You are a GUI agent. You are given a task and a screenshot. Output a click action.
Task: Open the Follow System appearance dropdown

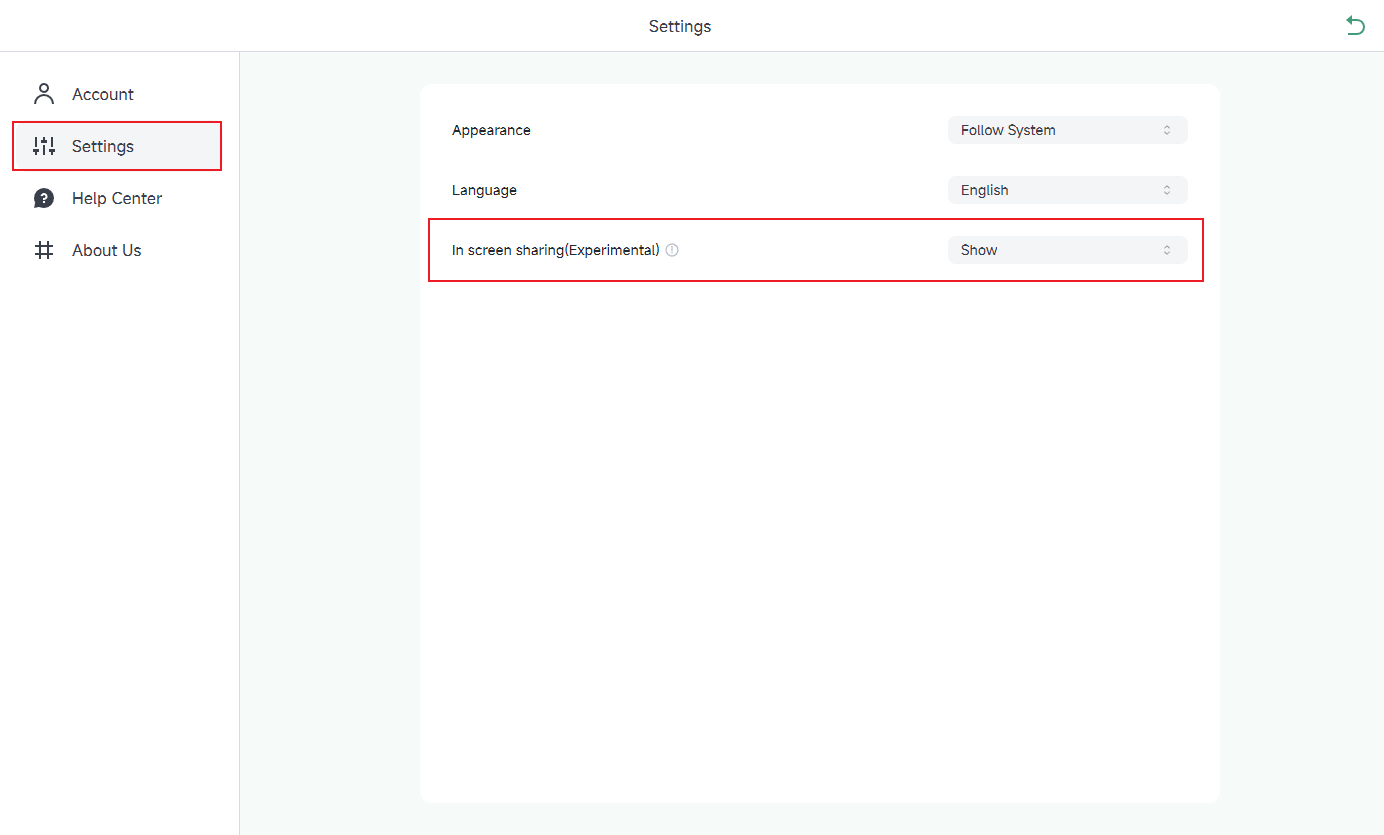(x=1067, y=129)
